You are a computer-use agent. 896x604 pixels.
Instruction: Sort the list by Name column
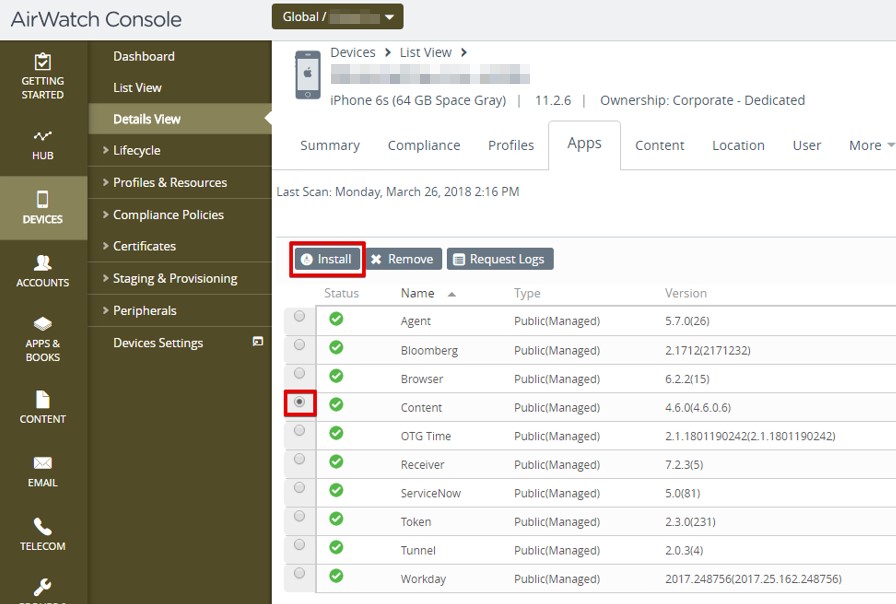pos(418,293)
